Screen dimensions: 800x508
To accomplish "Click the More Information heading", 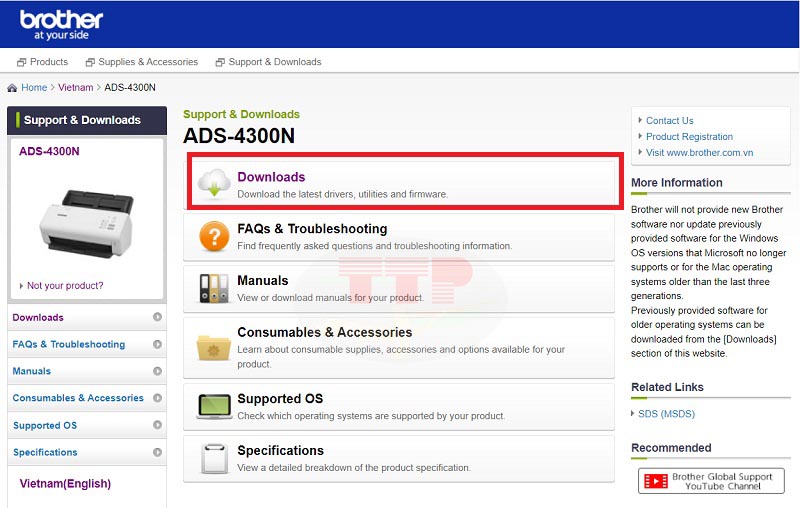I will click(677, 183).
